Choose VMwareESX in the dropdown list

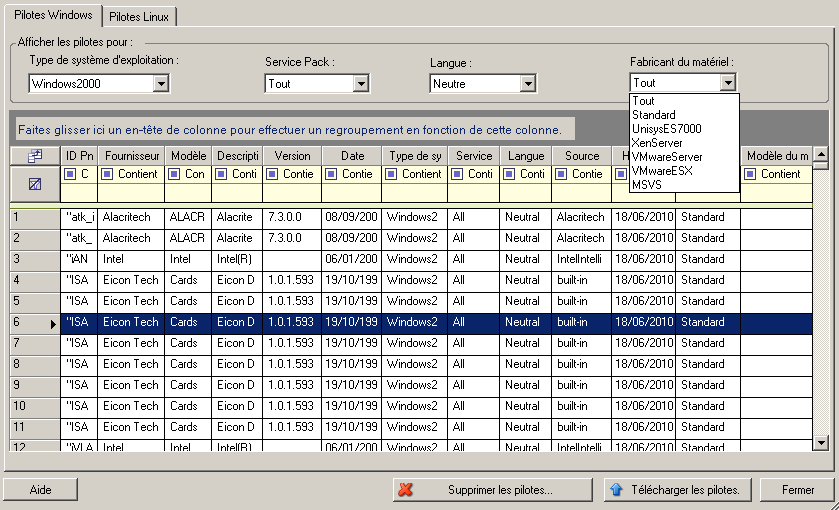click(x=662, y=170)
